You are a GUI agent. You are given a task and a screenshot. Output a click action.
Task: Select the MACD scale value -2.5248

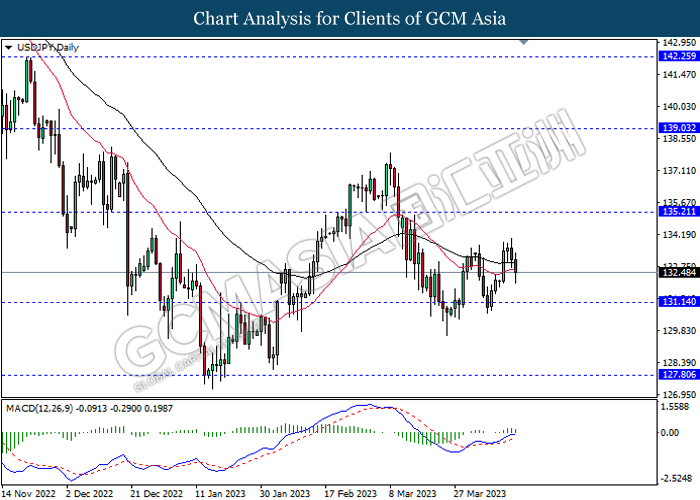pos(677,479)
